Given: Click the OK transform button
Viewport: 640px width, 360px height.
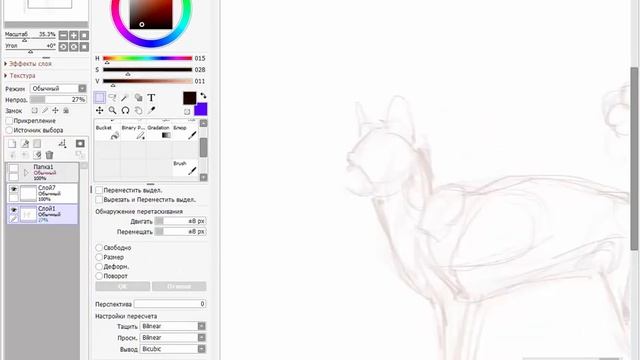Looking at the screenshot, I should coord(122,287).
